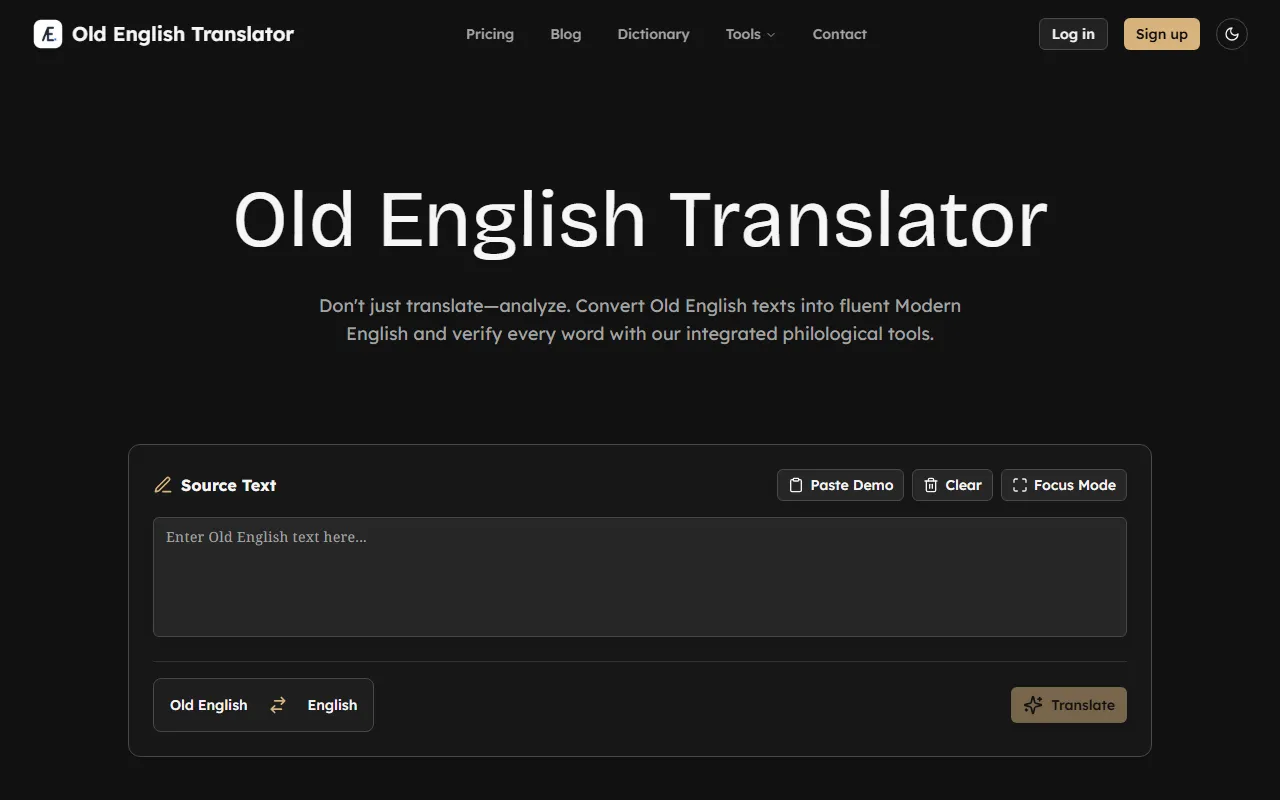The image size is (1280, 800).
Task: Expand the Tools dropdown chevron
Action: tap(771, 35)
